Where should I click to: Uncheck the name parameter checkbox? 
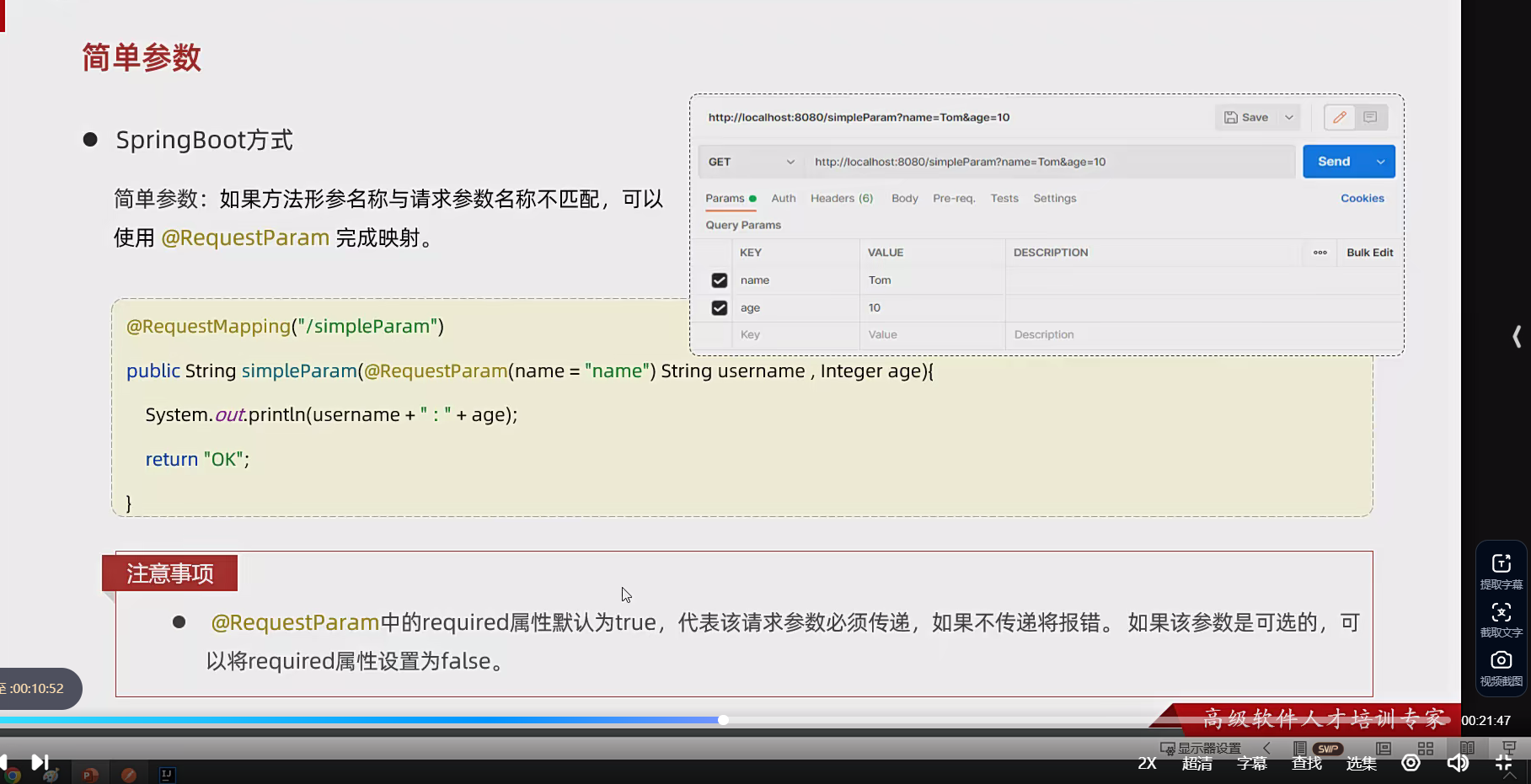tap(719, 280)
